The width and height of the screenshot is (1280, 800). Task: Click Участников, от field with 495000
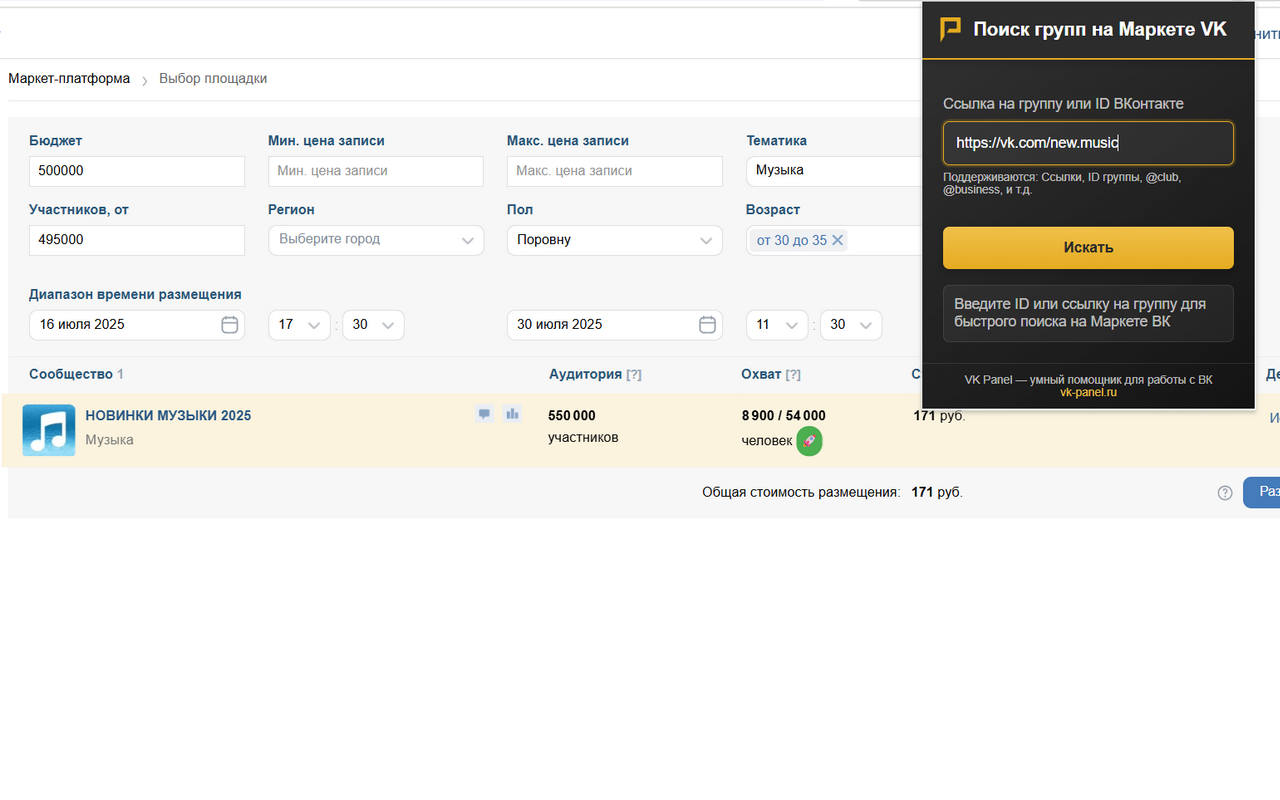point(137,240)
